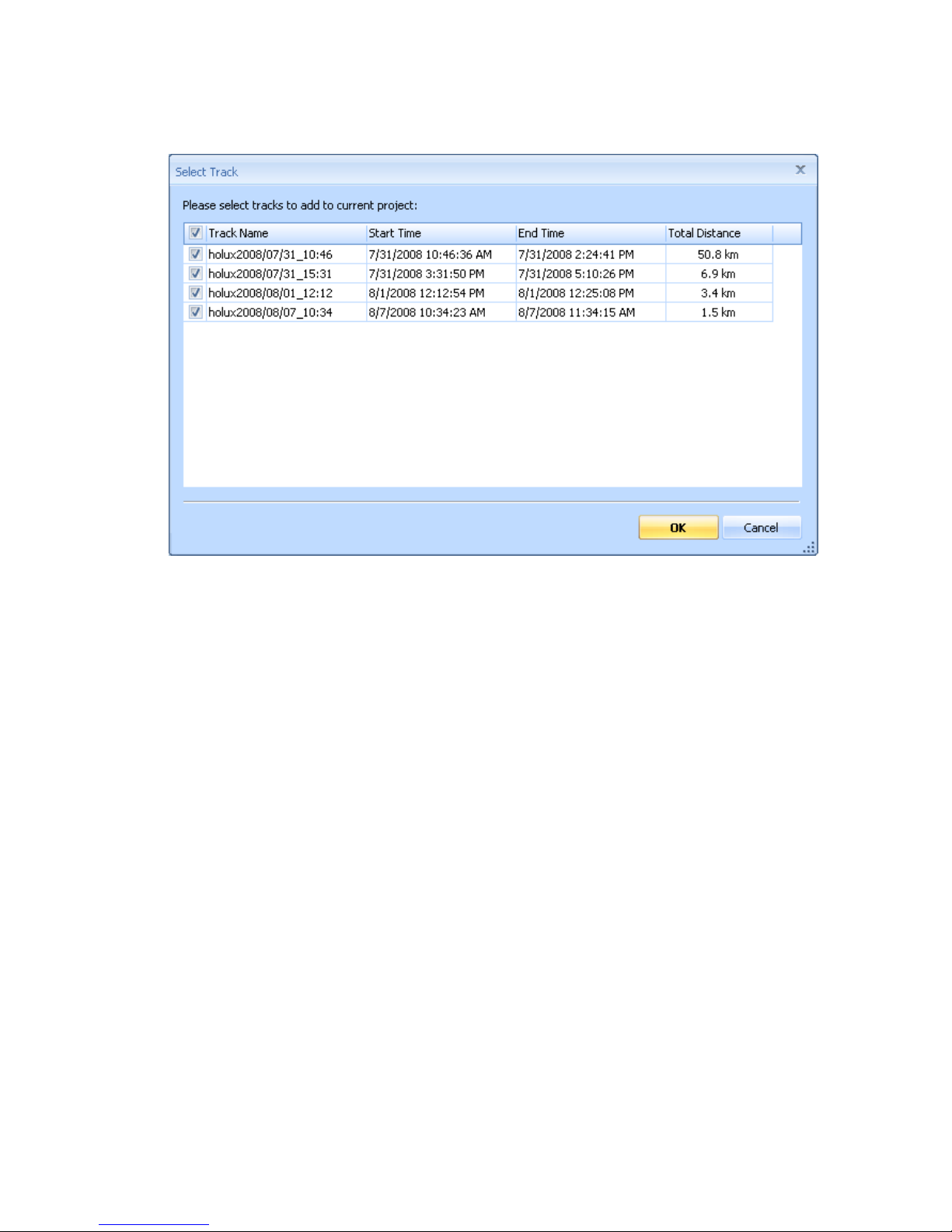Select track name holux2008/07/31_10:46
This screenshot has height=1232, width=952.
point(270,254)
